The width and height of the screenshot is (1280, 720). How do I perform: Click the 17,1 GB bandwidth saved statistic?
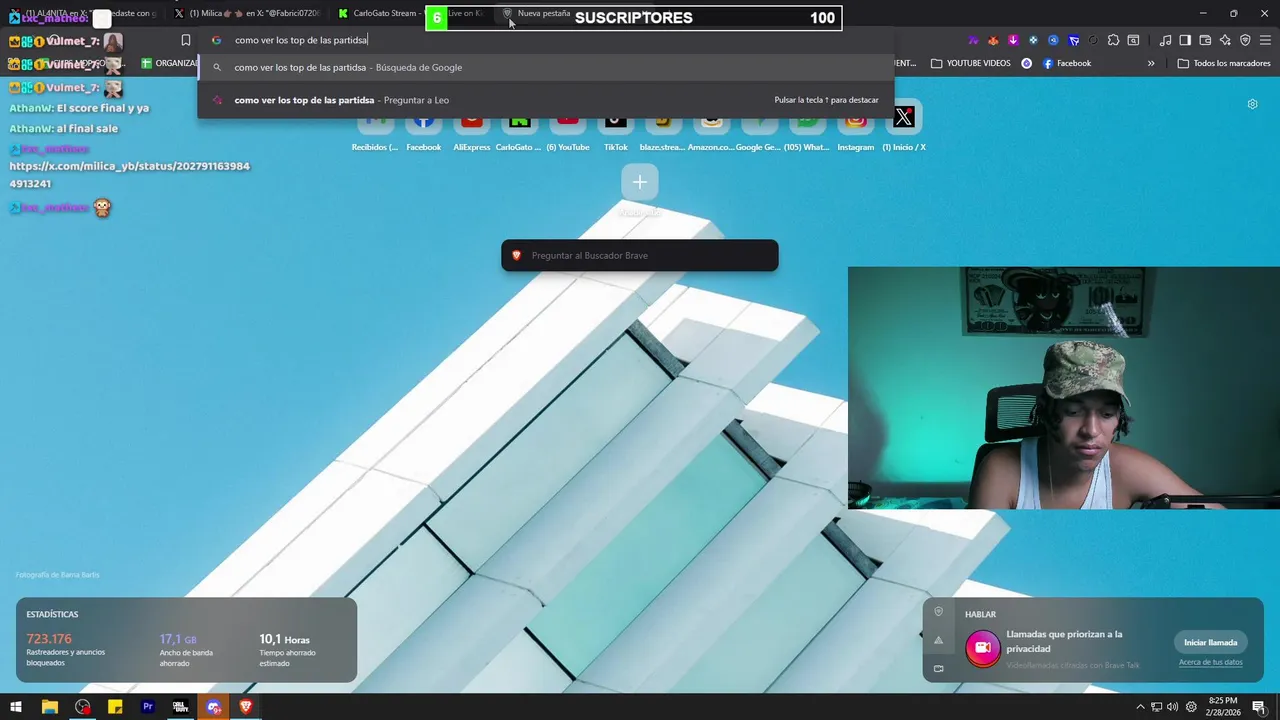click(187, 649)
